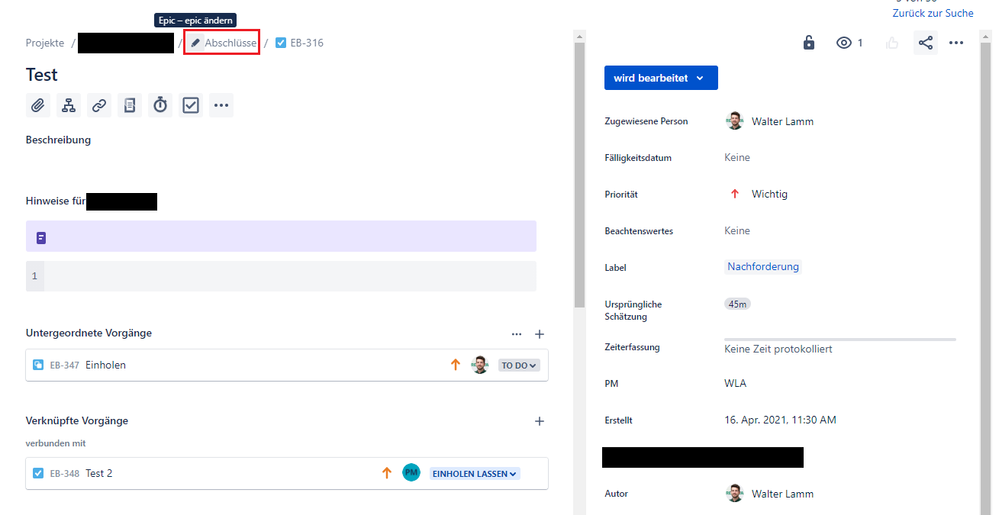Screen dimensions: 999x515
Task: Click the thumbs-up vote icon
Action: coord(892,43)
